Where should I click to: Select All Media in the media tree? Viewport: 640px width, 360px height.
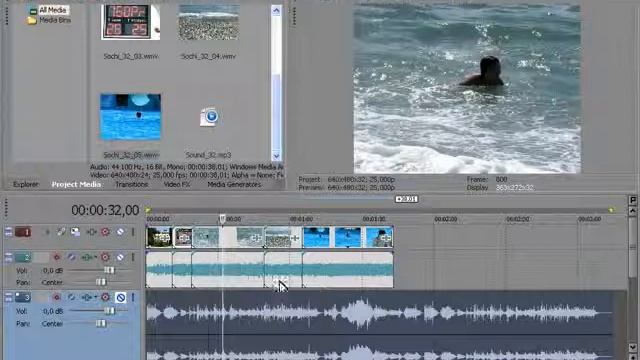[x=53, y=10]
